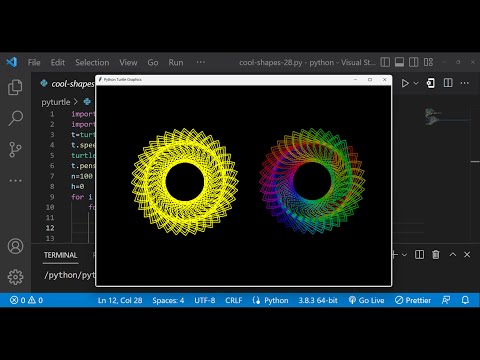480x360 pixels.
Task: Open notifications bell icon
Action: pos(465,300)
